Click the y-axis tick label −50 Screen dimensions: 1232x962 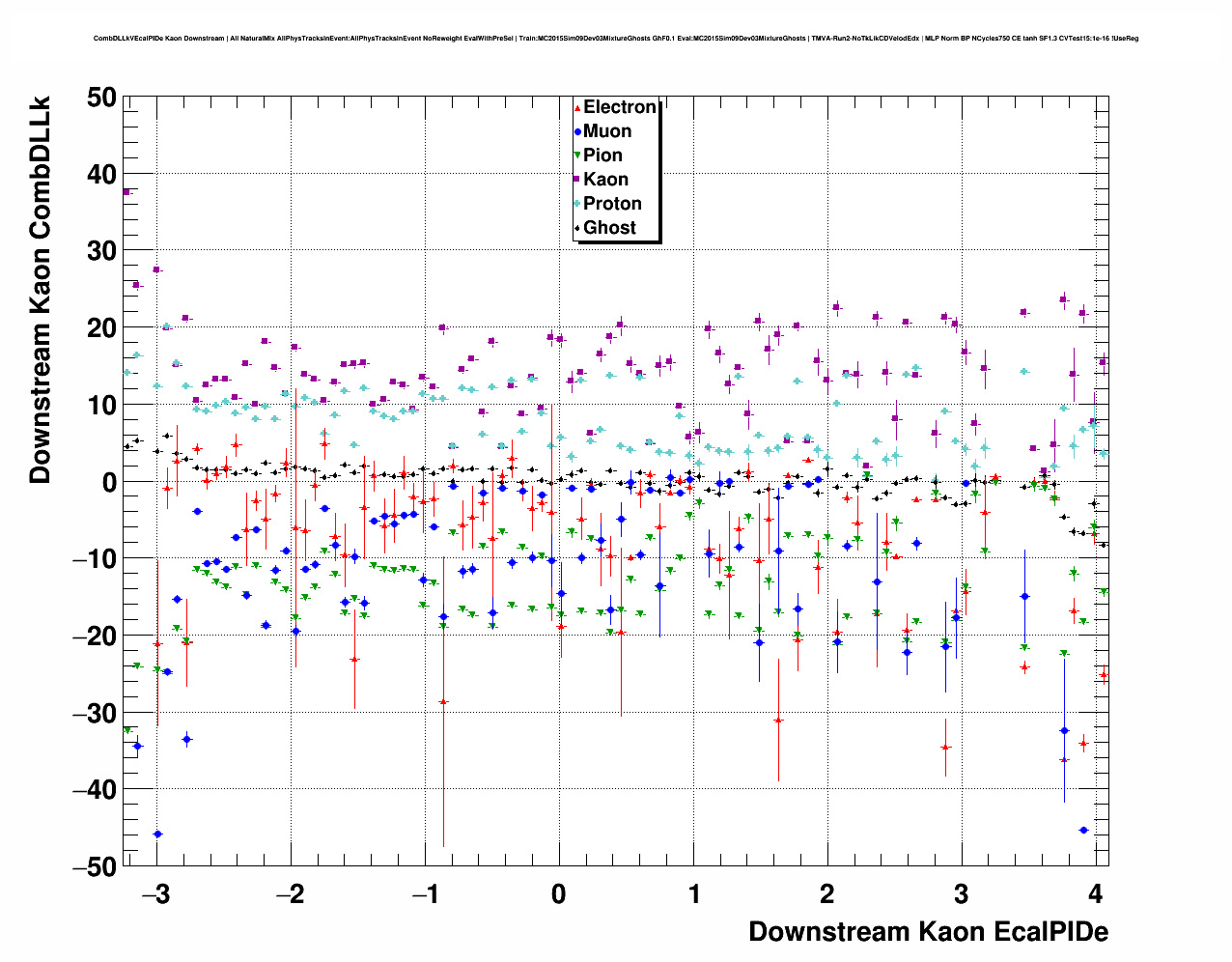95,866
